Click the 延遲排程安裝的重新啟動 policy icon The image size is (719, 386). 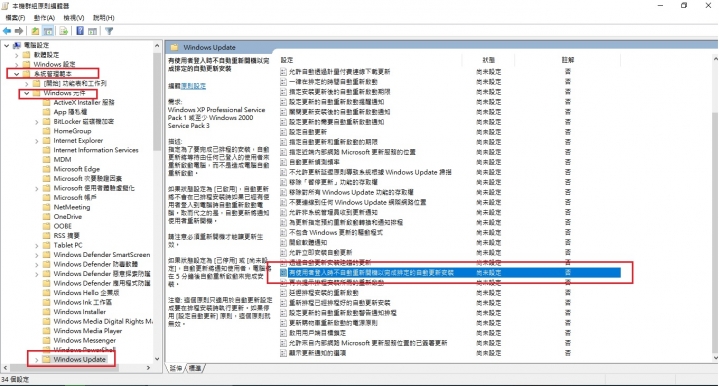283,293
